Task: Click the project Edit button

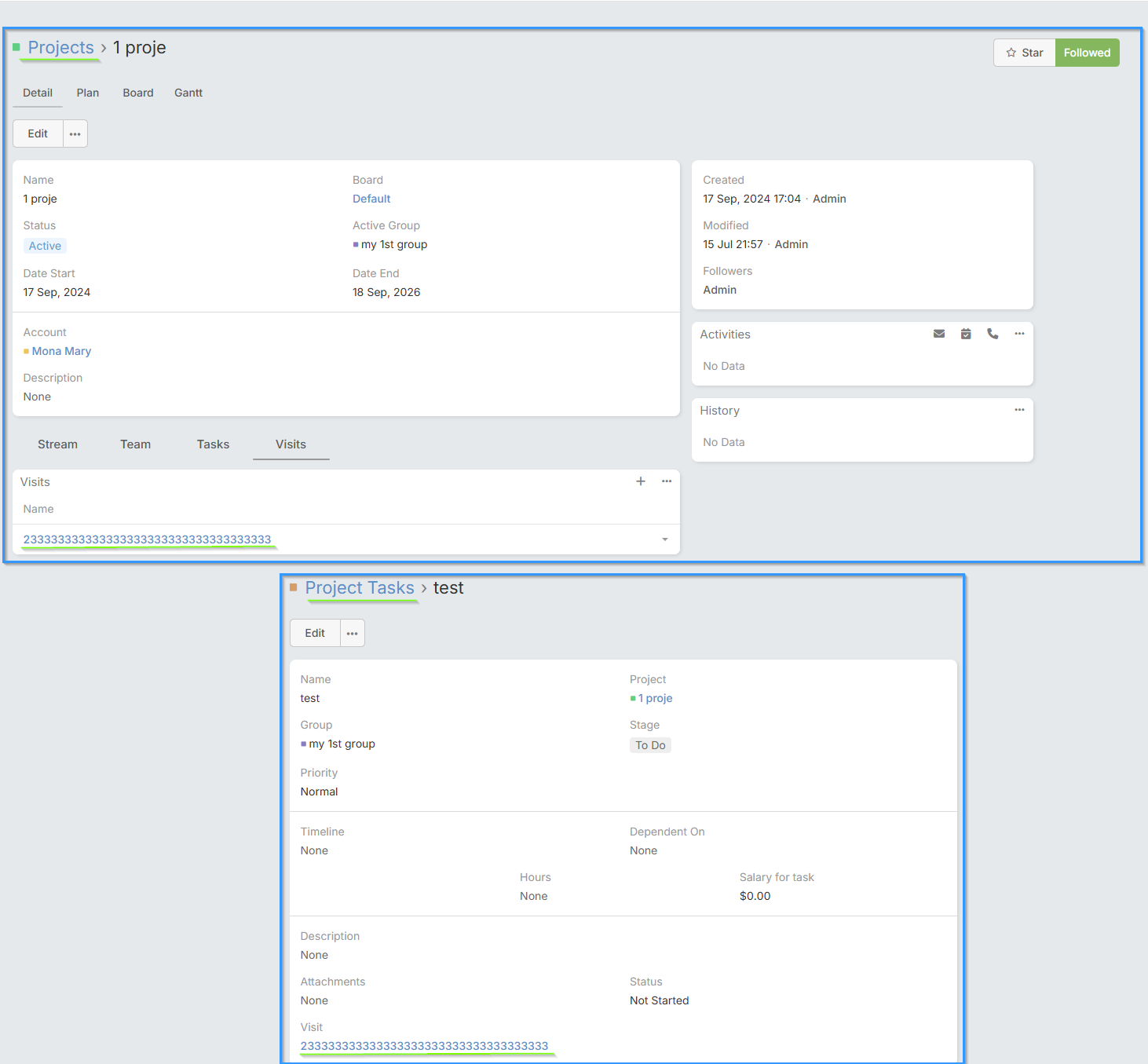Action: (38, 133)
